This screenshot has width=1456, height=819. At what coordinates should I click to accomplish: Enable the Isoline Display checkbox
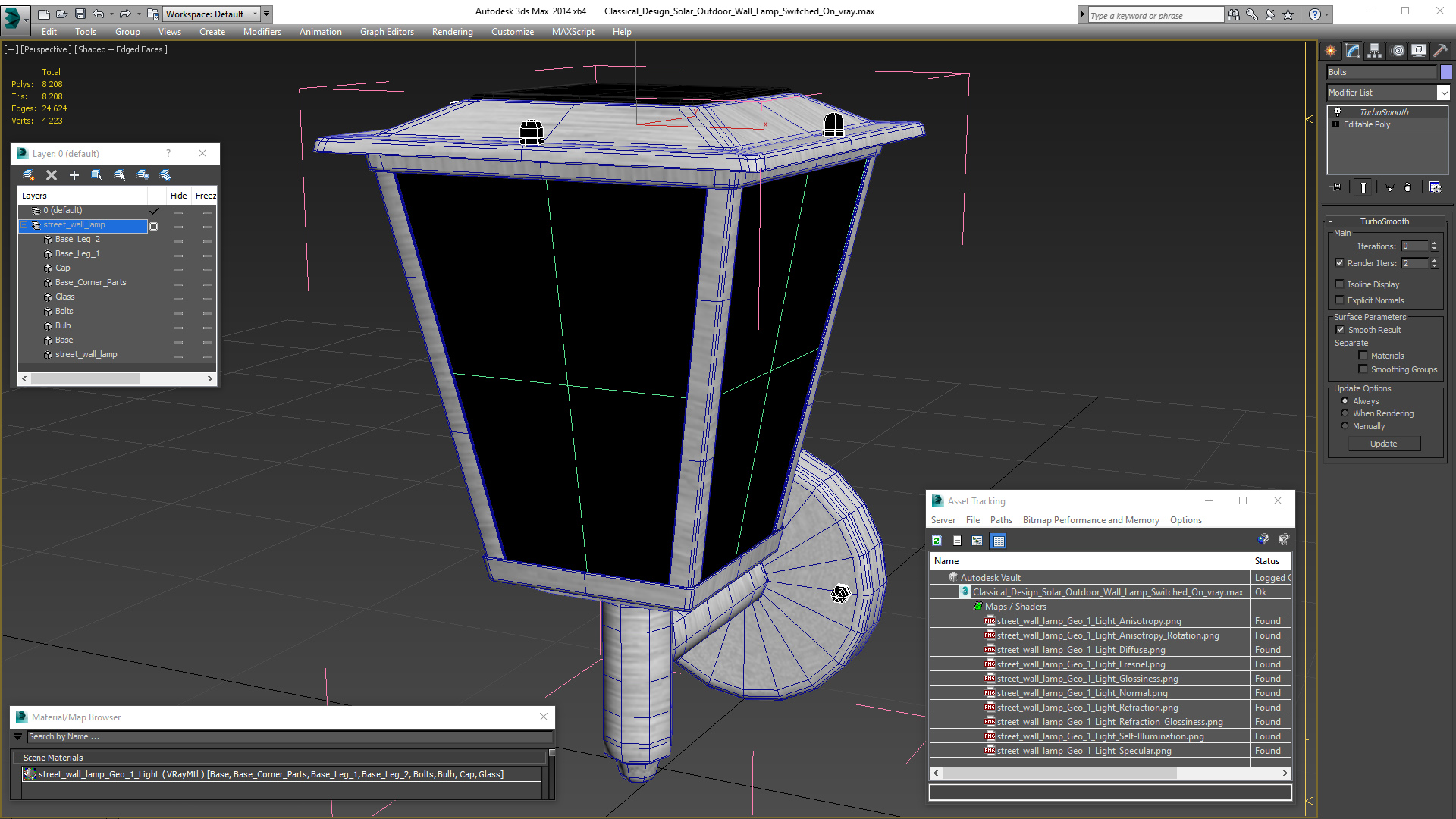(x=1340, y=284)
